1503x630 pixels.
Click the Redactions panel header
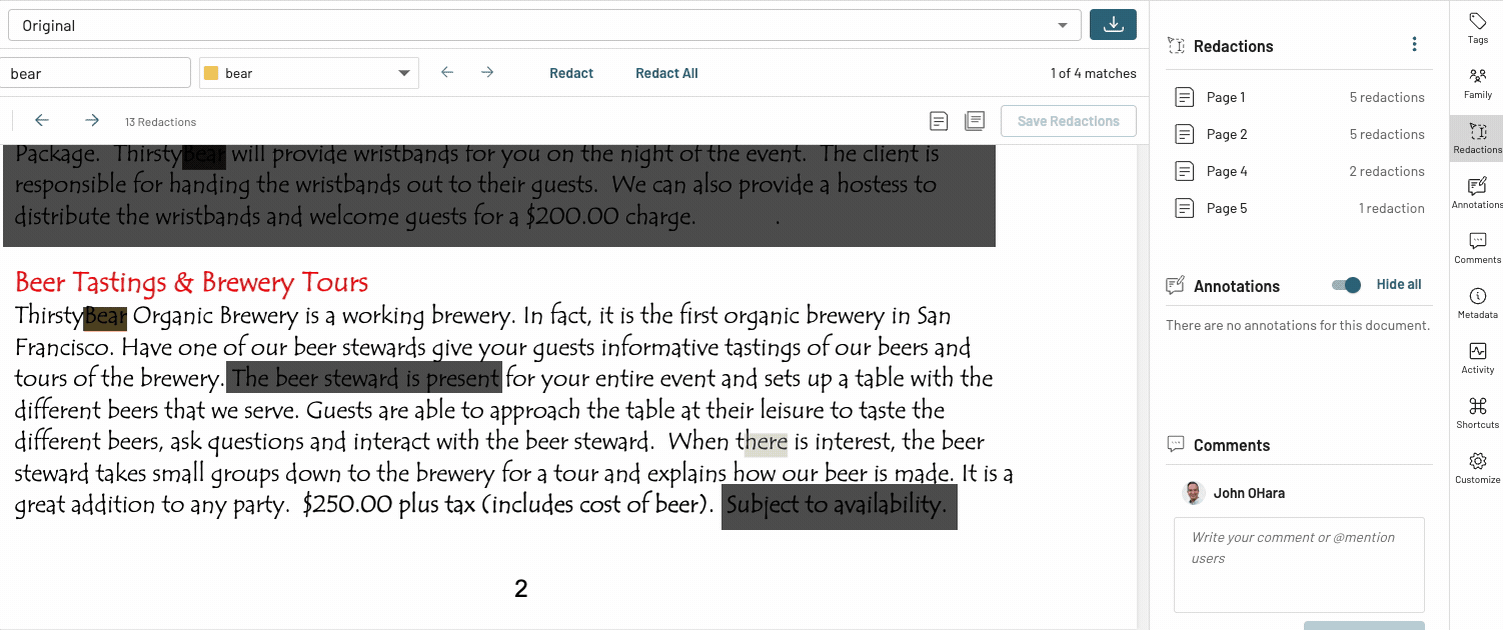coord(1233,46)
